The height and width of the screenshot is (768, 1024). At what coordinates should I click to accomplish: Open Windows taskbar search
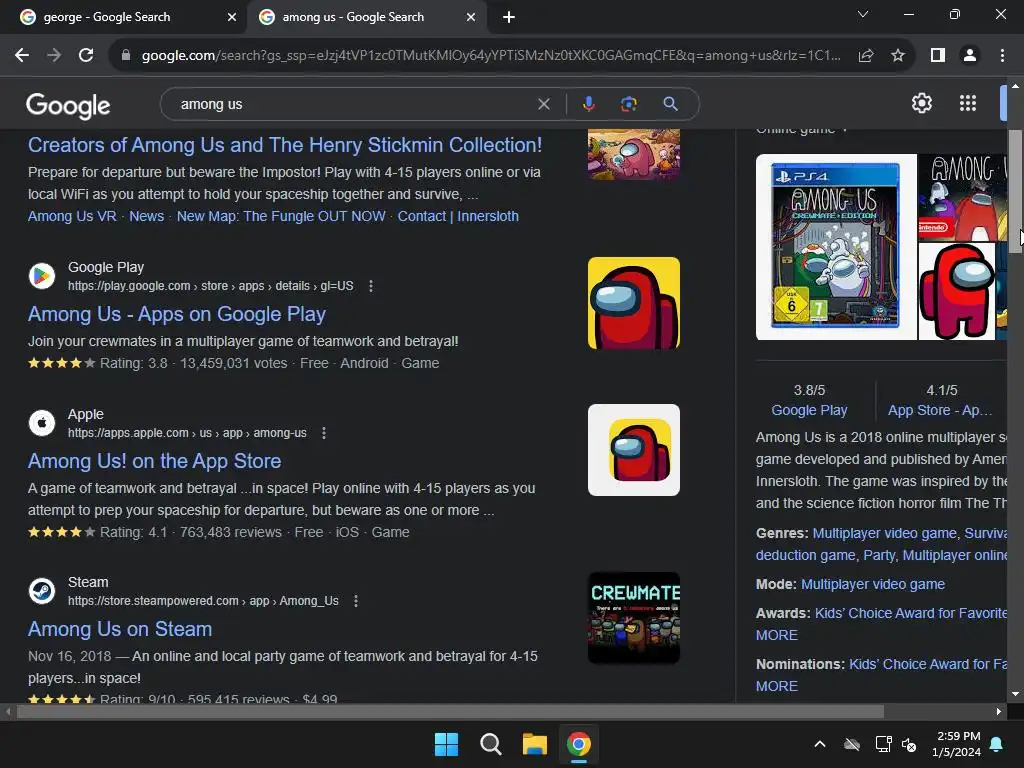(490, 744)
